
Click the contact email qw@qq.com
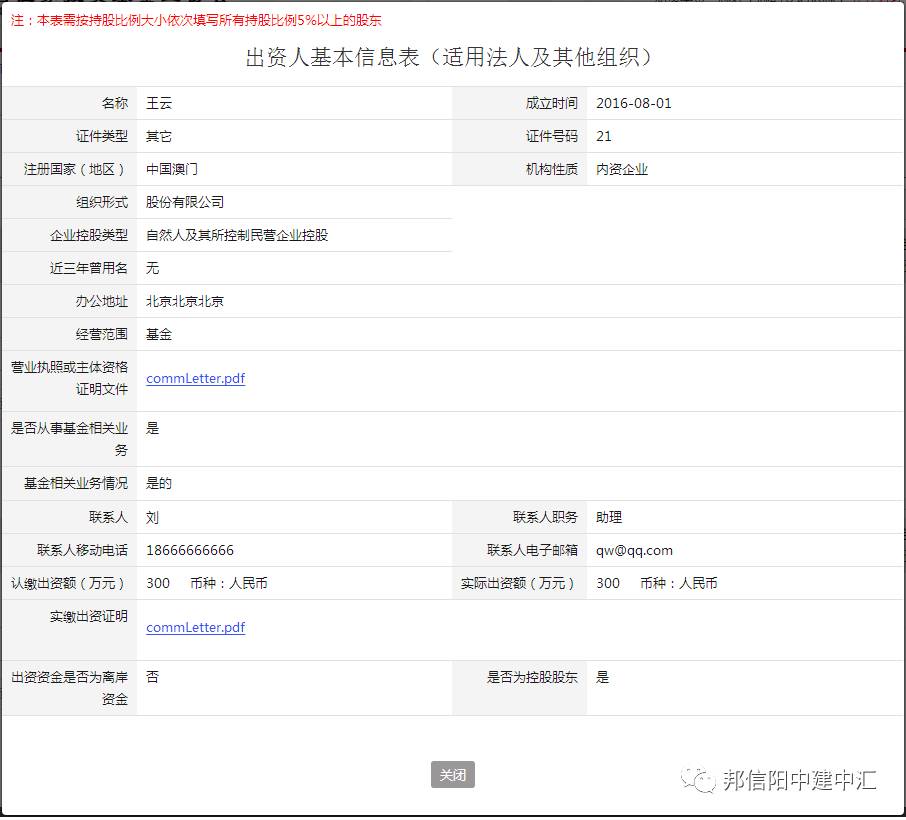tap(634, 550)
